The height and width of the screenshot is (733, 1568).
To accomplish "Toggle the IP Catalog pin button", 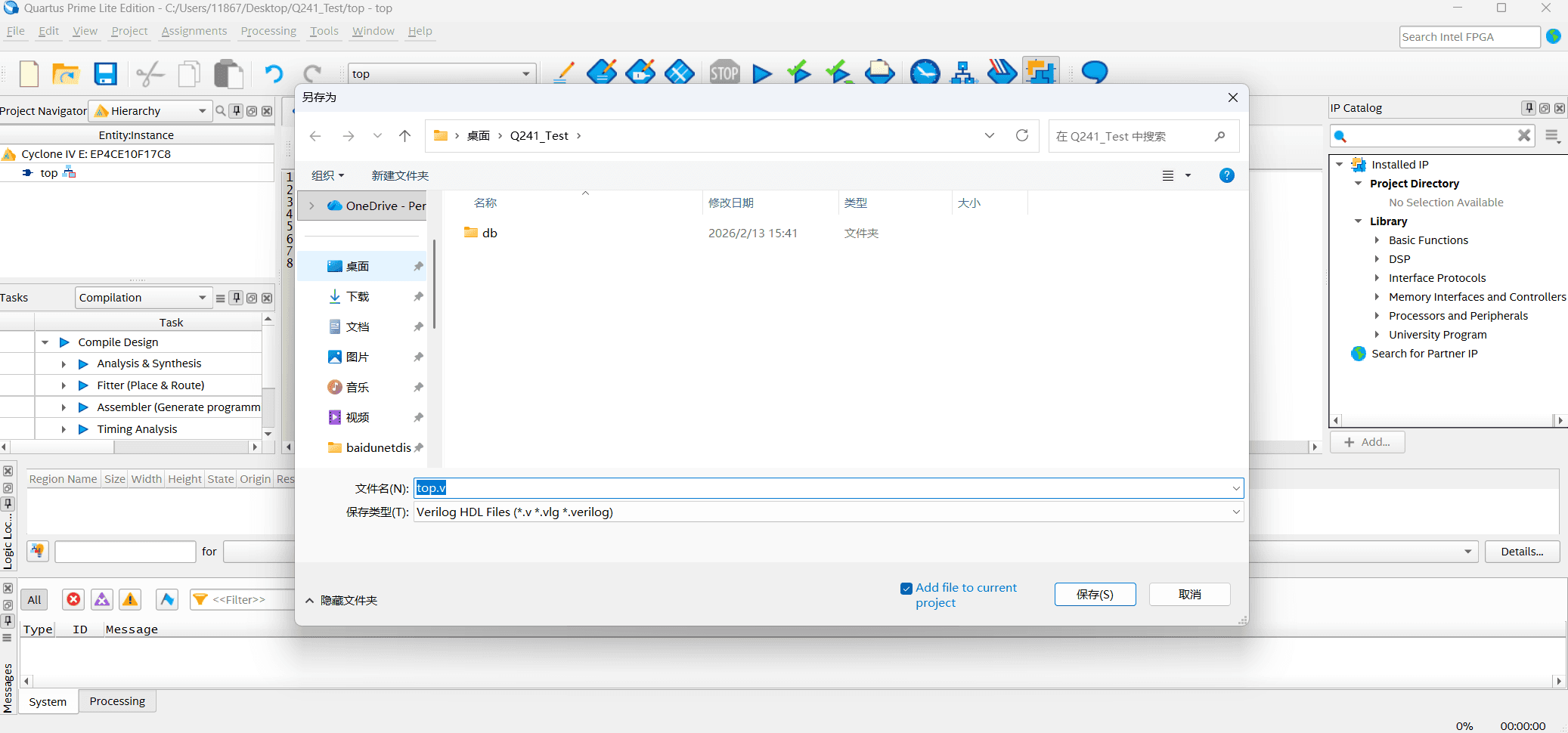I will click(1529, 108).
